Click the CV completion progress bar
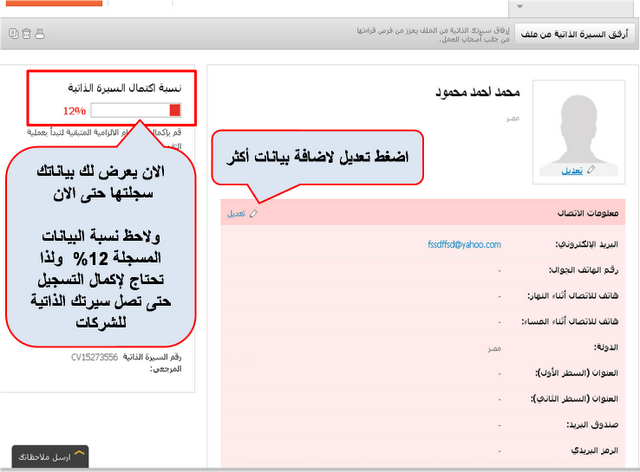 click(x=136, y=110)
